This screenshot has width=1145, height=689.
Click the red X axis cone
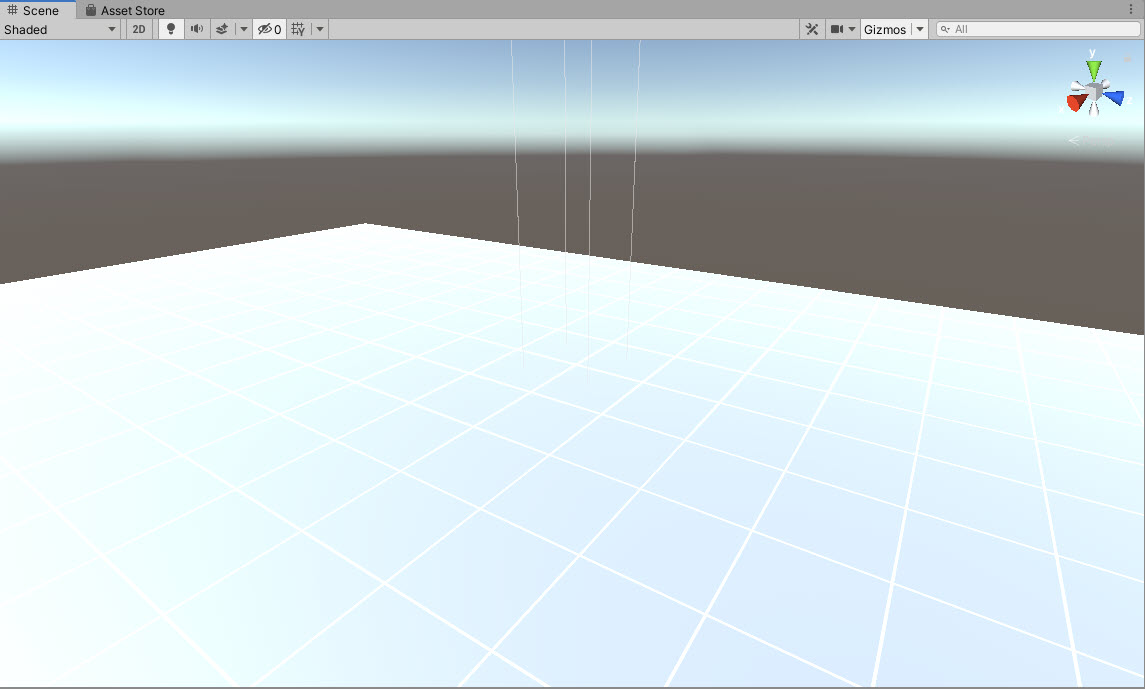[x=1076, y=102]
